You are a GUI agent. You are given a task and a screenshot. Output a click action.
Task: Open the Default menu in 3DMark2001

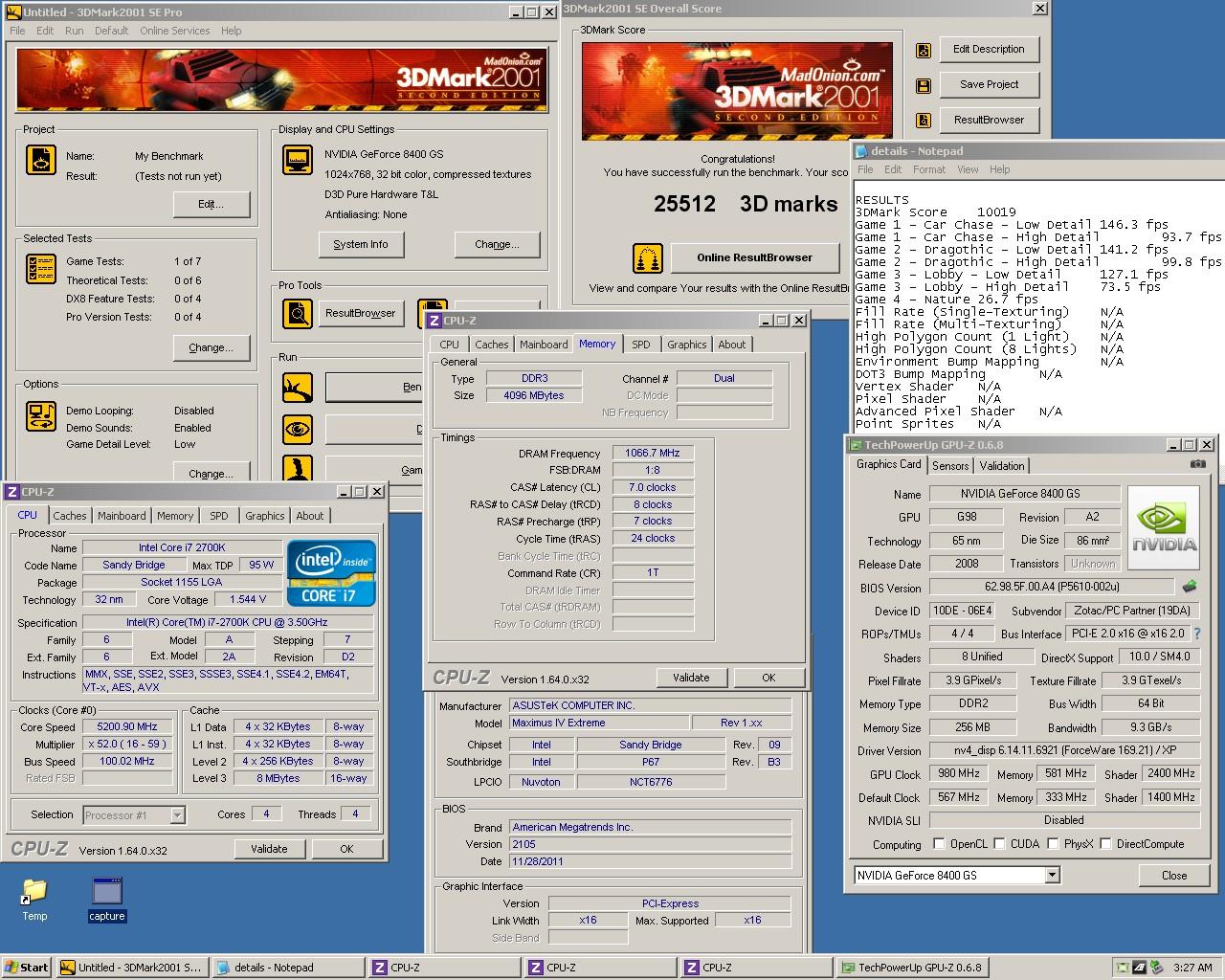pyautogui.click(x=111, y=31)
